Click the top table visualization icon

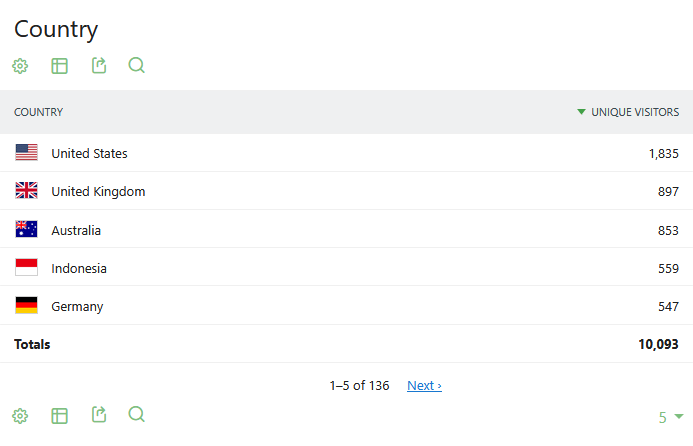[x=60, y=66]
